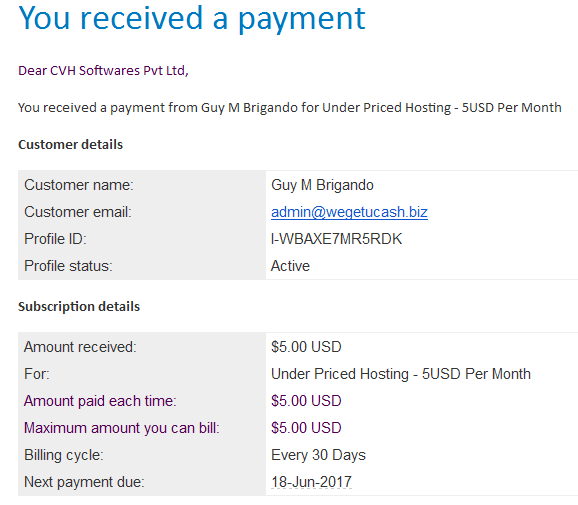Click the 'Next payment due:' label

pyautogui.click(x=84, y=482)
